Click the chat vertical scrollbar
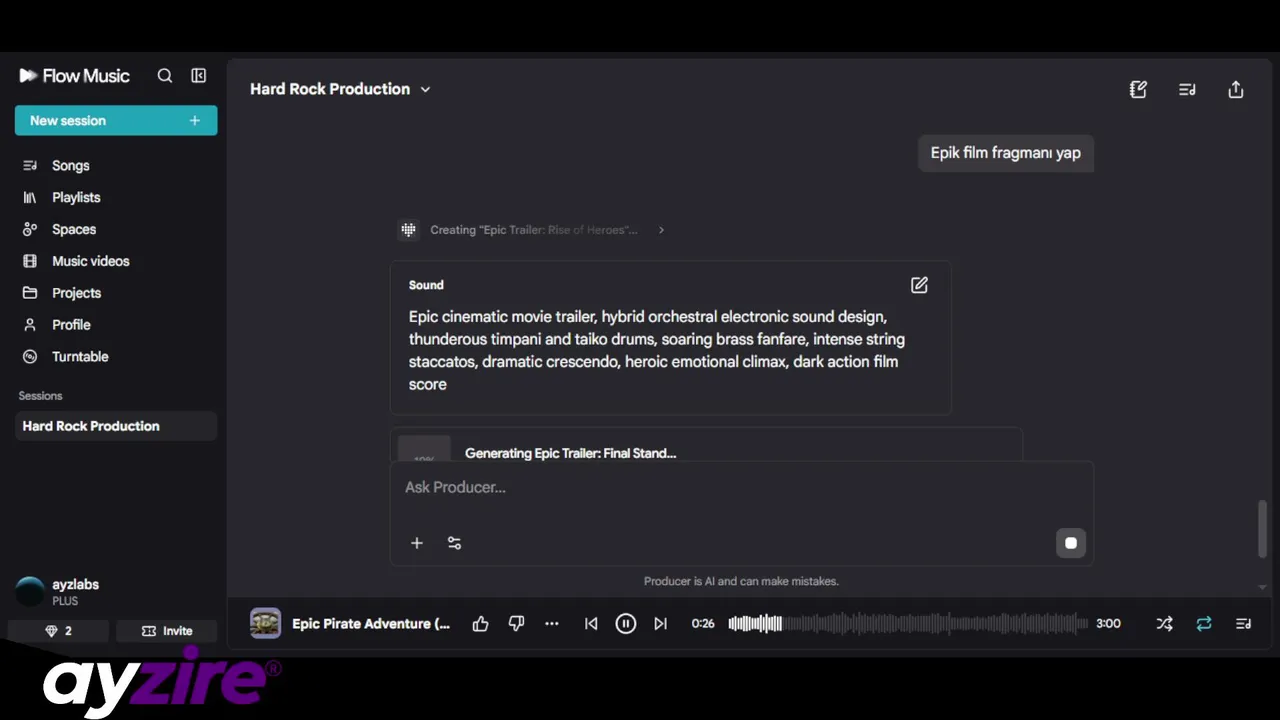1280x720 pixels. (1262, 530)
